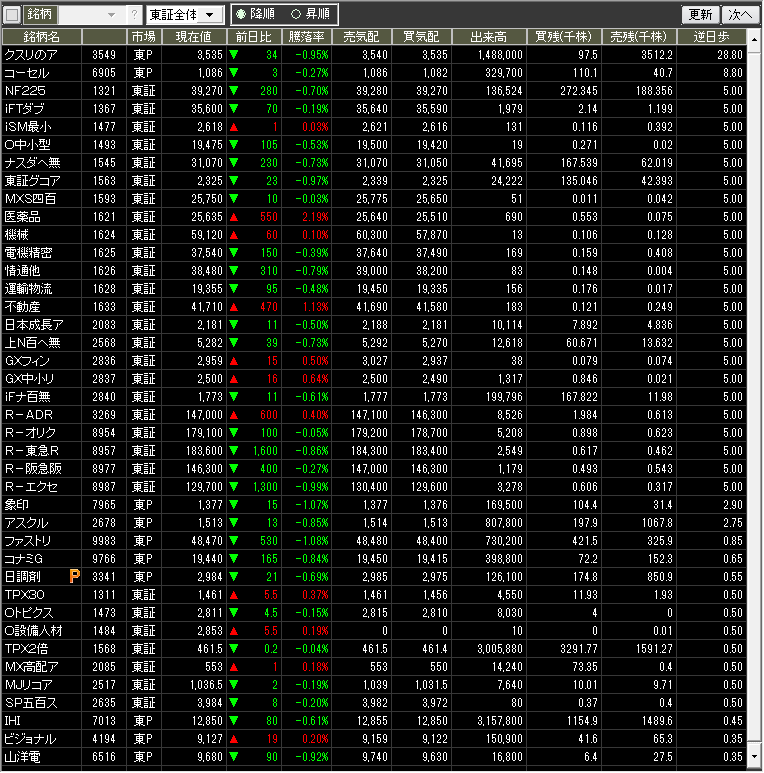
Task: Click the green down arrow in コナミG row
Action: click(x=234, y=559)
